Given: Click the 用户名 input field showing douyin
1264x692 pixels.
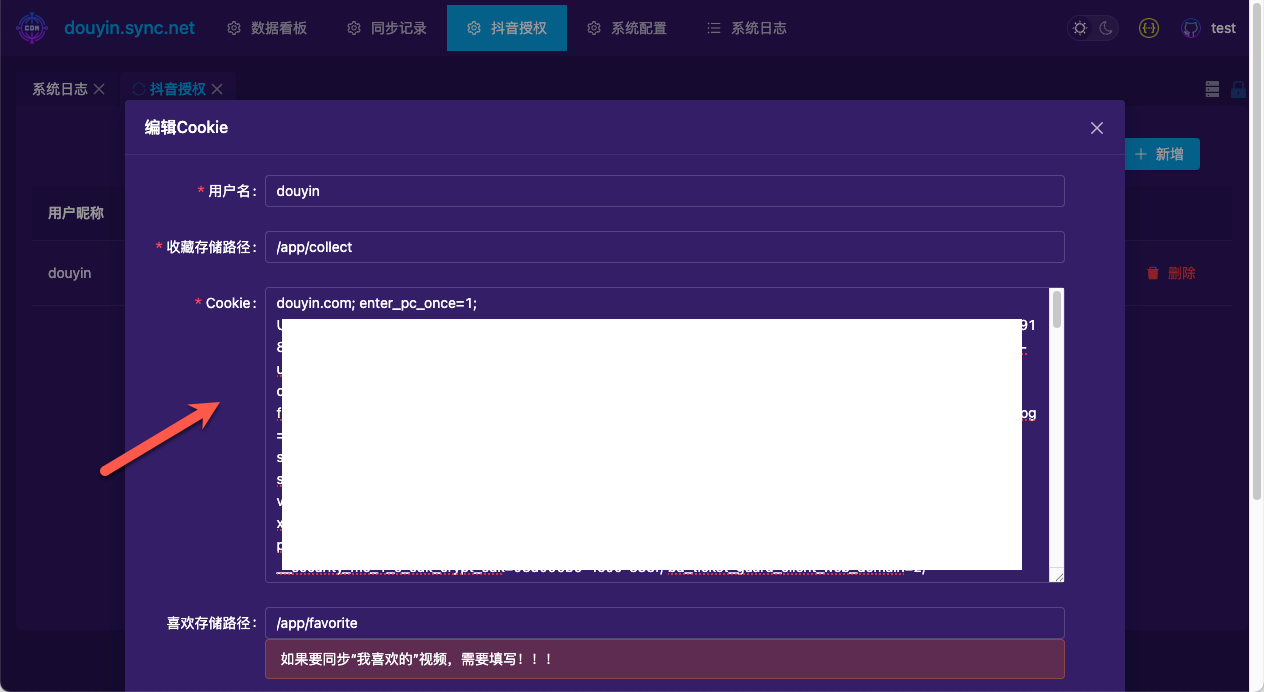Looking at the screenshot, I should tap(664, 191).
